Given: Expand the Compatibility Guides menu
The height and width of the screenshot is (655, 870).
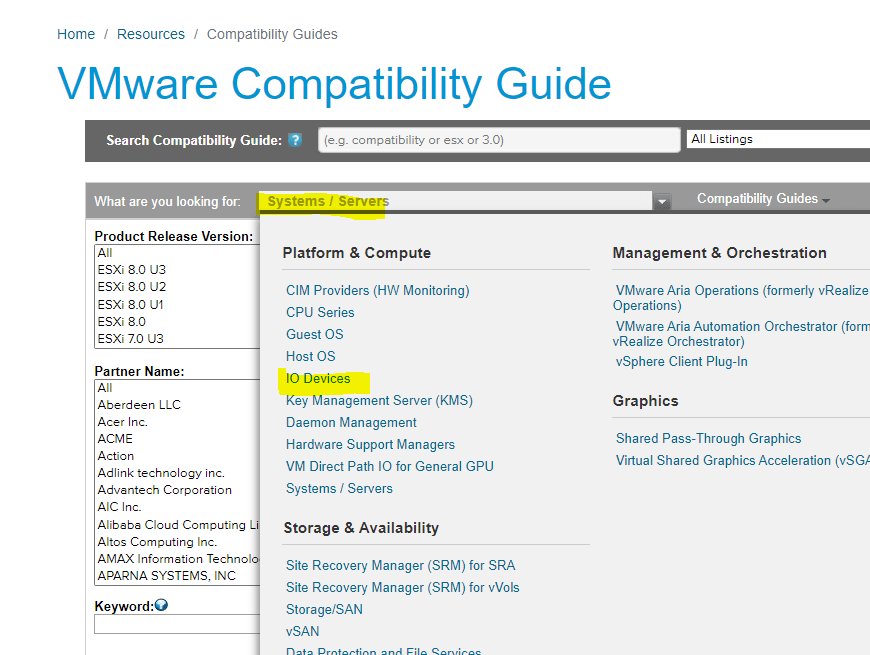Looking at the screenshot, I should (763, 199).
